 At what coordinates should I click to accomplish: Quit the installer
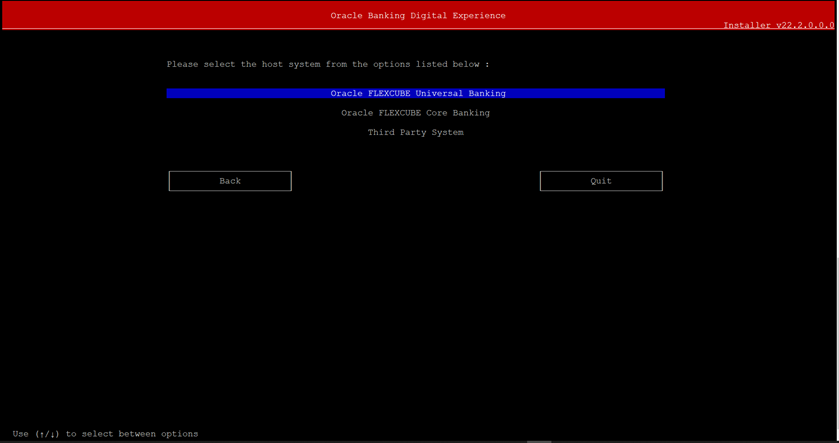pos(601,181)
